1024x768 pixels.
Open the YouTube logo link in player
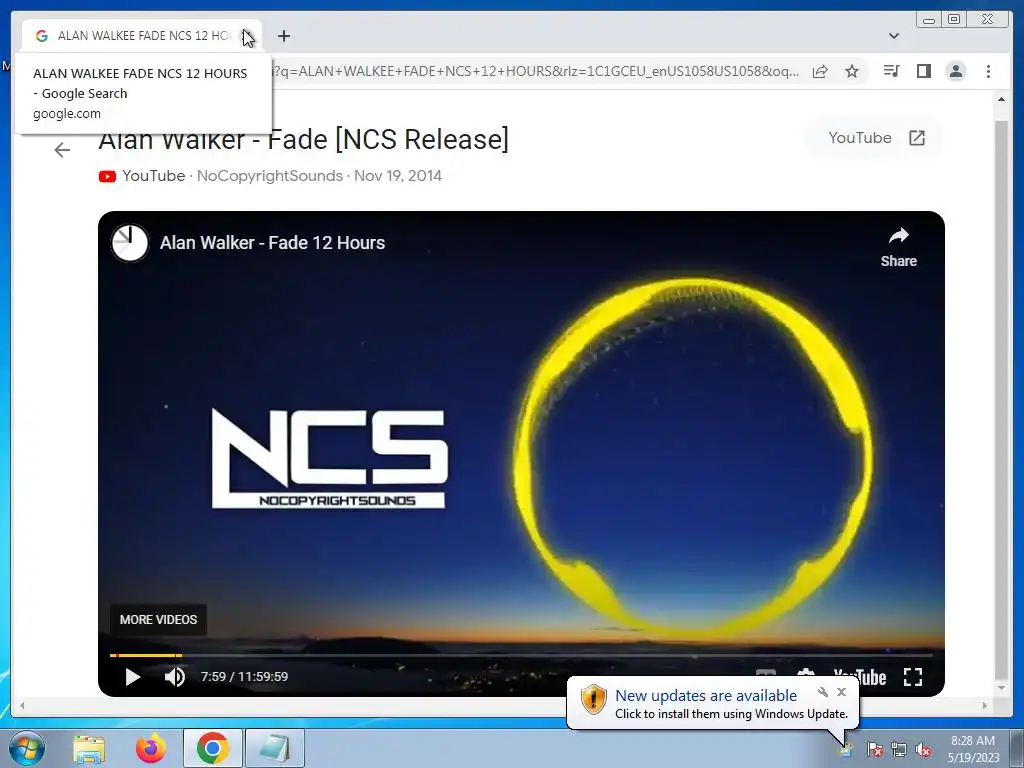(x=859, y=677)
